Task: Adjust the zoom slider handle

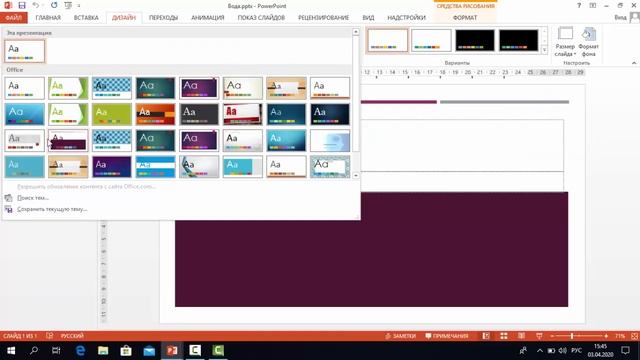Action: click(572, 336)
